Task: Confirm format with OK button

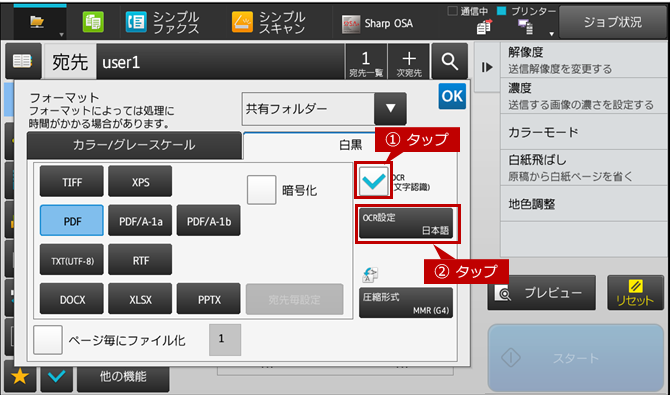Action: tap(452, 96)
